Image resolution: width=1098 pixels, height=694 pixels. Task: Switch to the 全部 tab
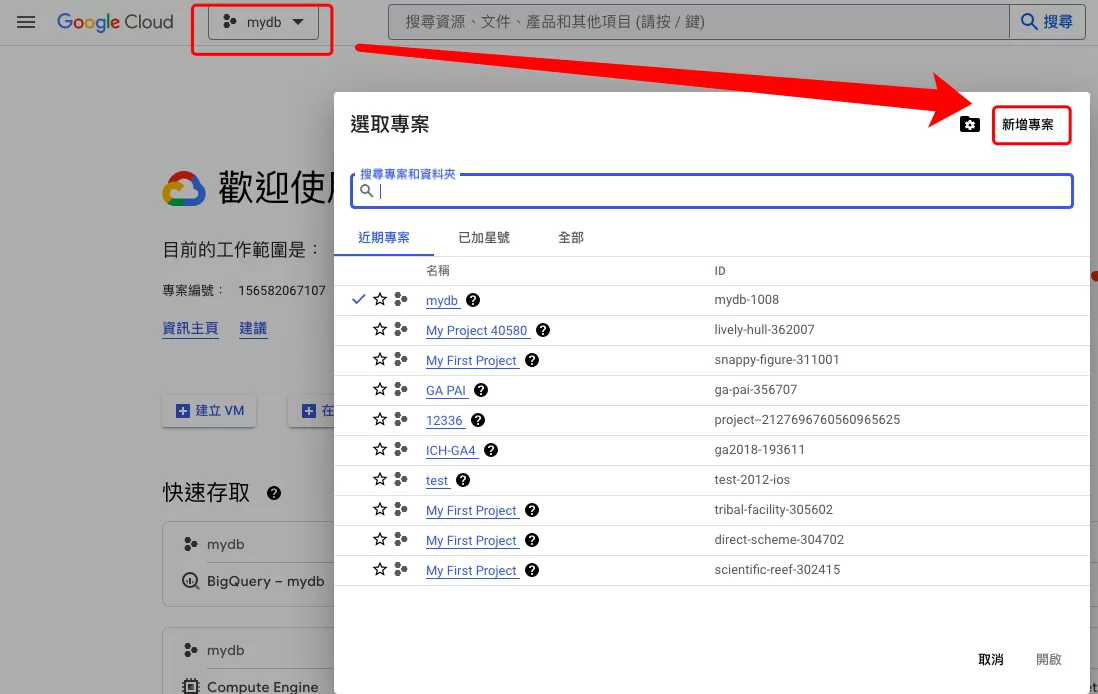[571, 238]
